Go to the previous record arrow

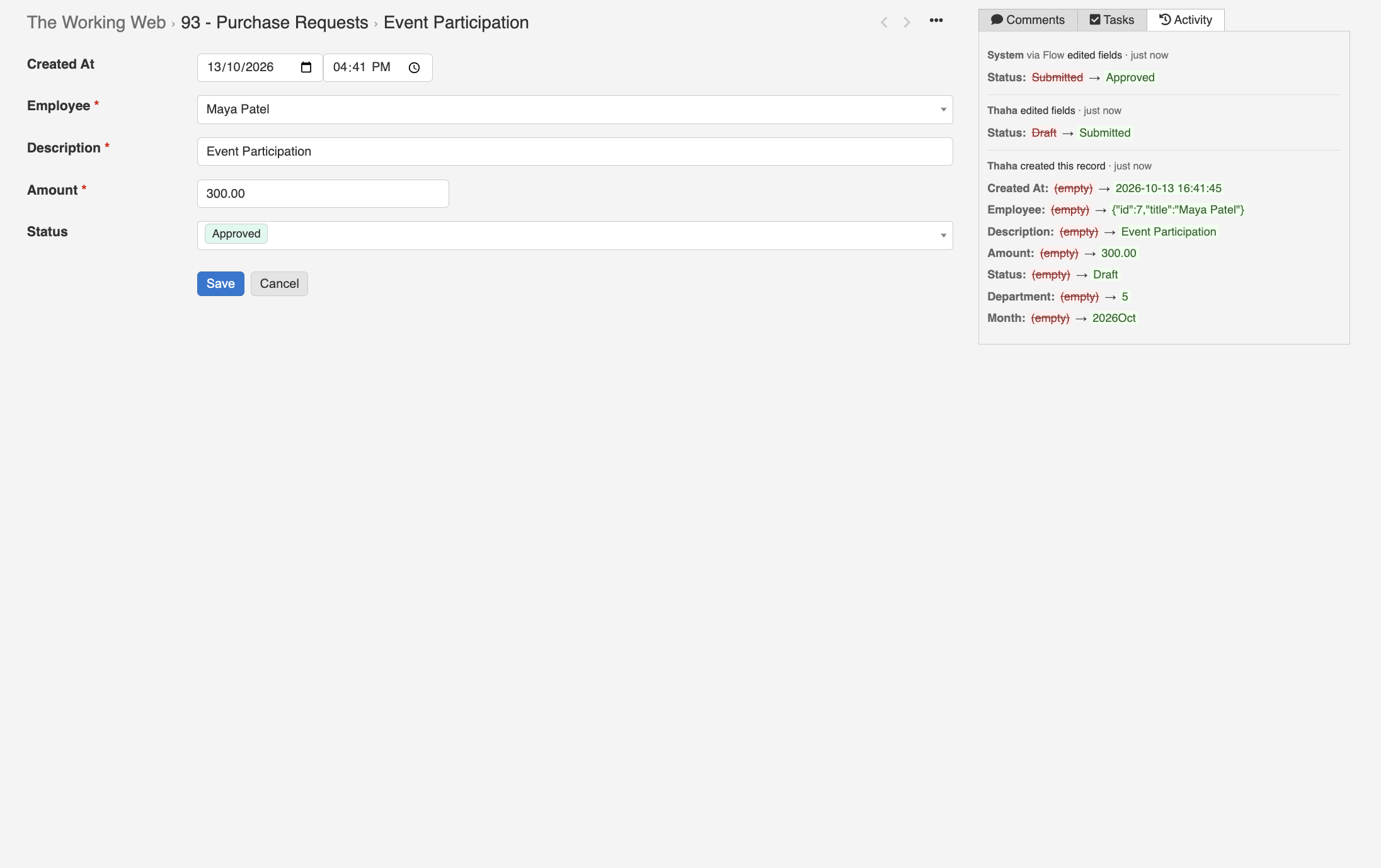(884, 23)
